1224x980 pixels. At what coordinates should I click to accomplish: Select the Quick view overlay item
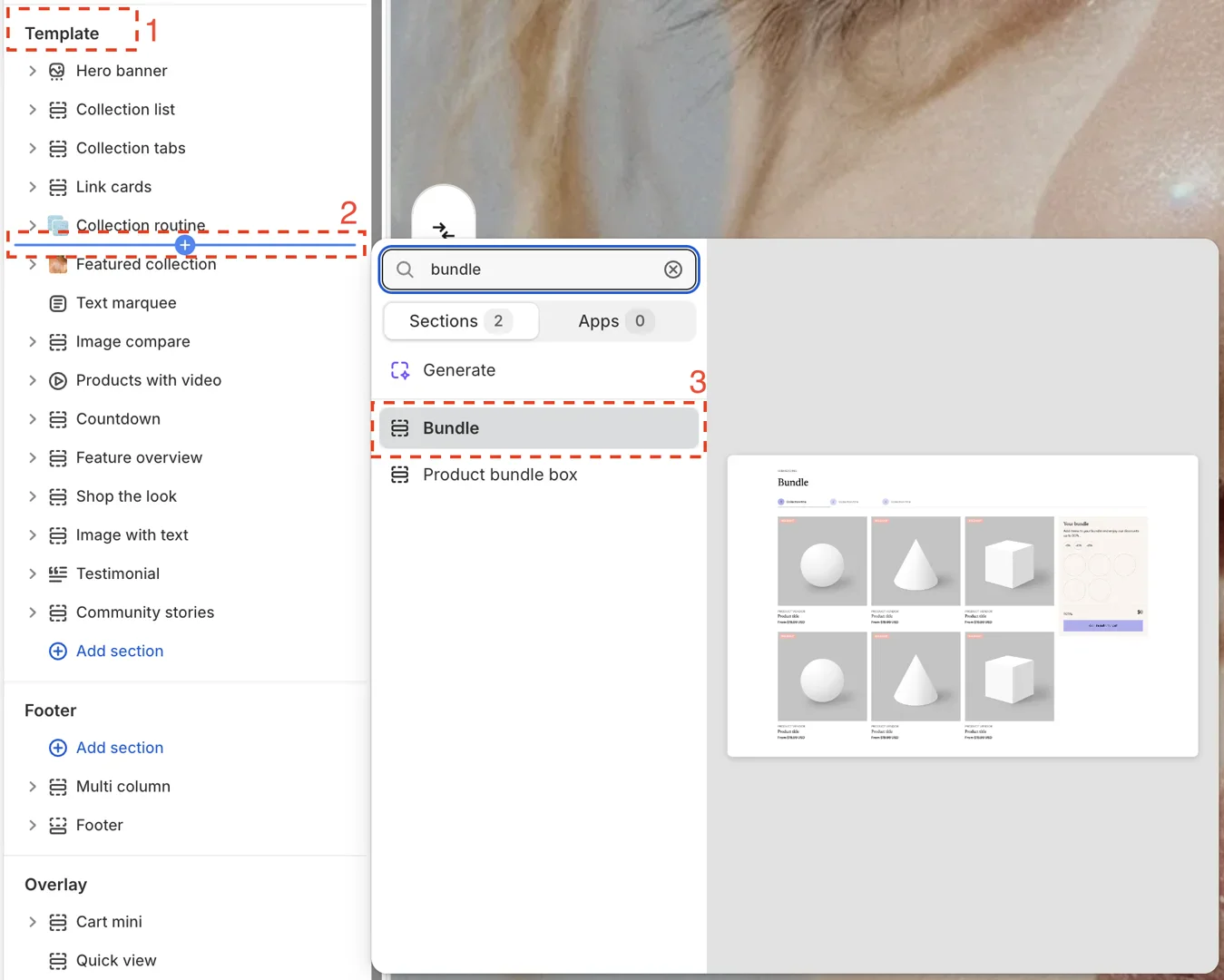click(x=116, y=960)
